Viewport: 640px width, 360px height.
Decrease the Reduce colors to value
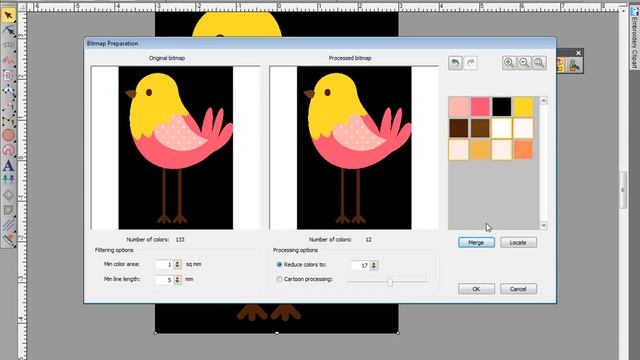[374, 267]
